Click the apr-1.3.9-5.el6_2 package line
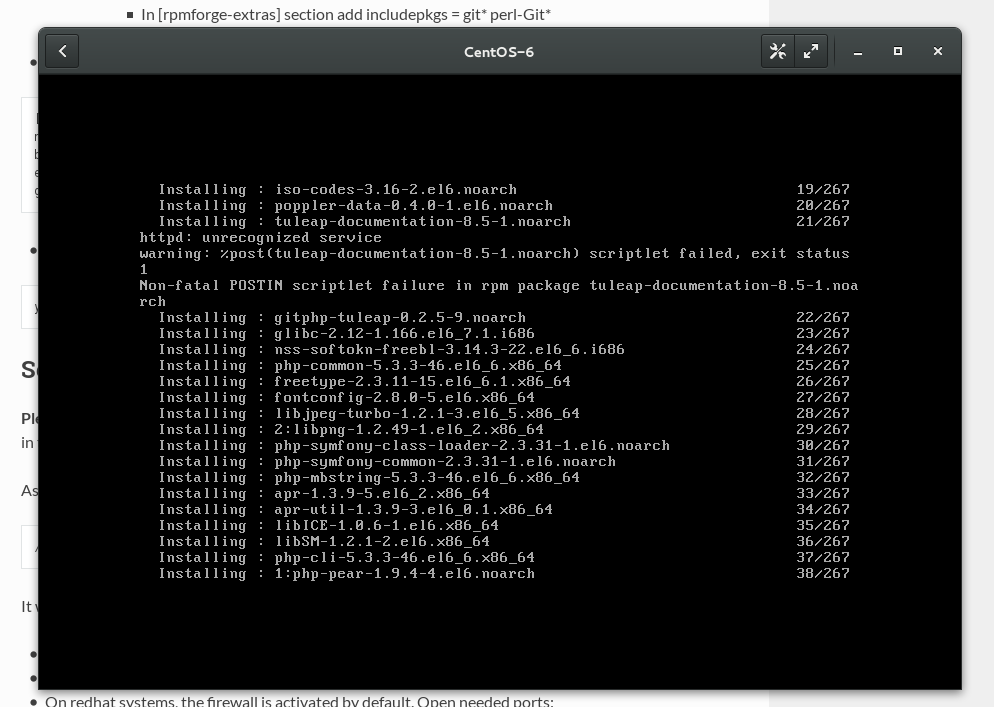Screen dimensions: 994x707 point(504,493)
